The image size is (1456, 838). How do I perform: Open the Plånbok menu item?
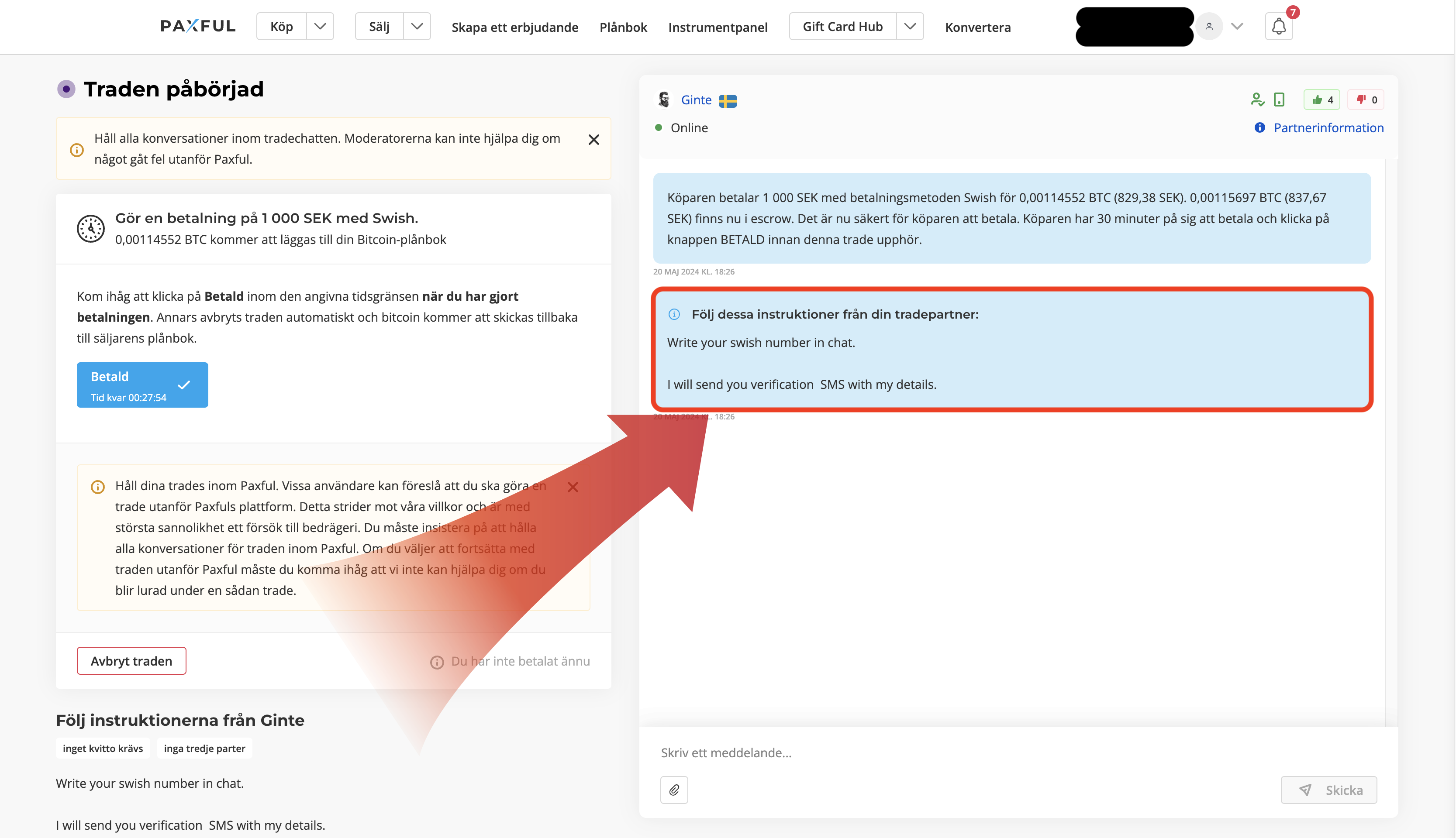[623, 27]
